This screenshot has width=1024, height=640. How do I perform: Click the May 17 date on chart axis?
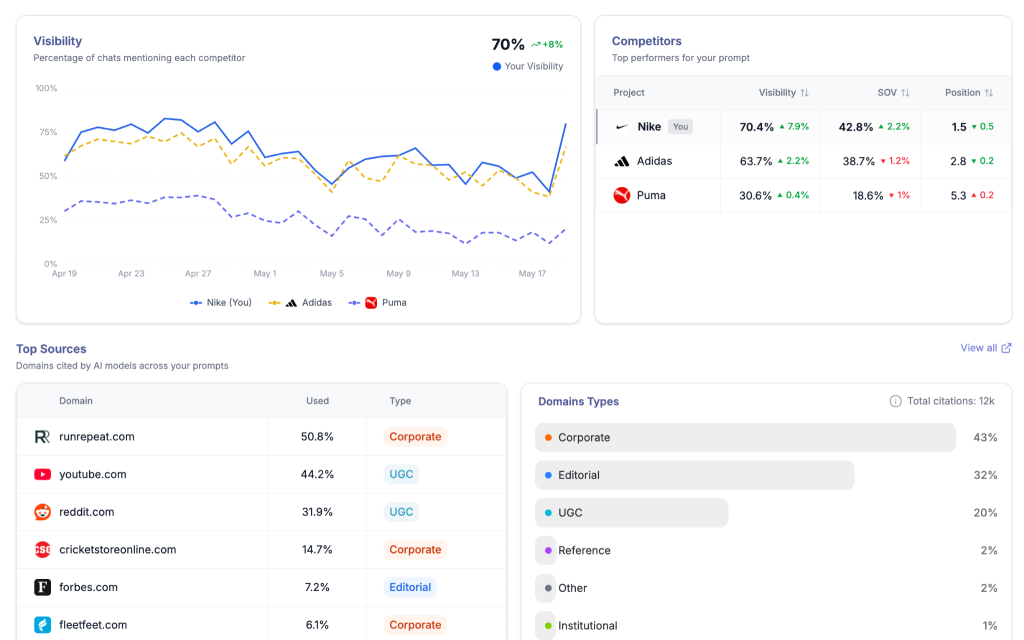(532, 274)
